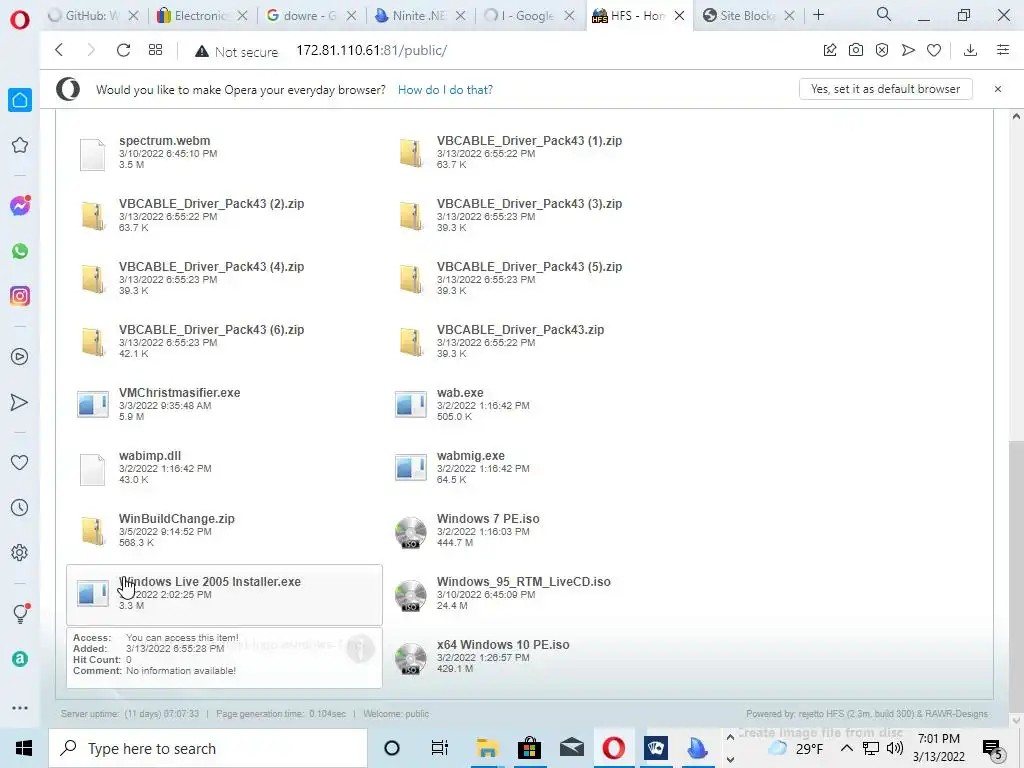Take a snapshot with camera icon

click(856, 50)
